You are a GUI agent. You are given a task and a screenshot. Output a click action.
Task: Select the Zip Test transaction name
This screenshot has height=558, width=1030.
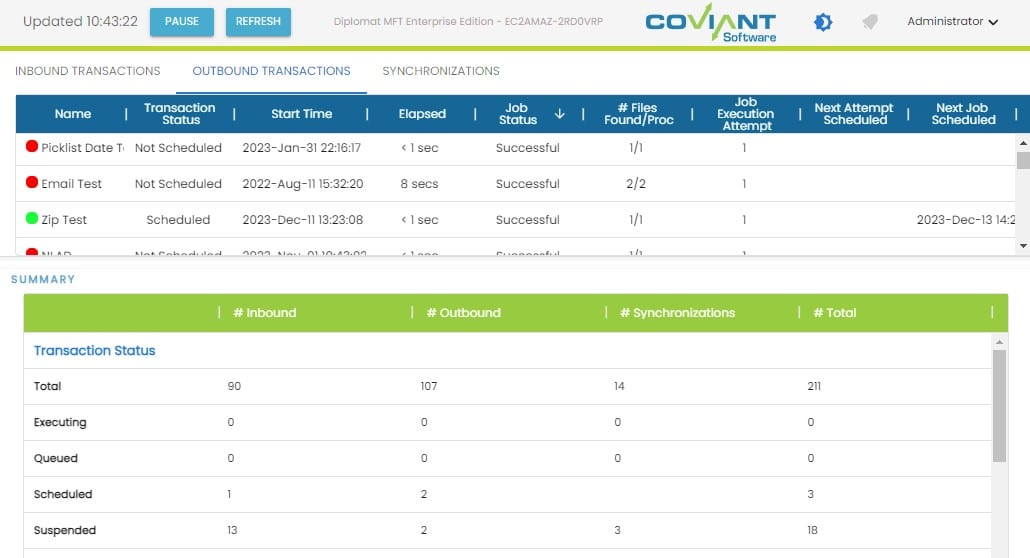[x=64, y=220]
